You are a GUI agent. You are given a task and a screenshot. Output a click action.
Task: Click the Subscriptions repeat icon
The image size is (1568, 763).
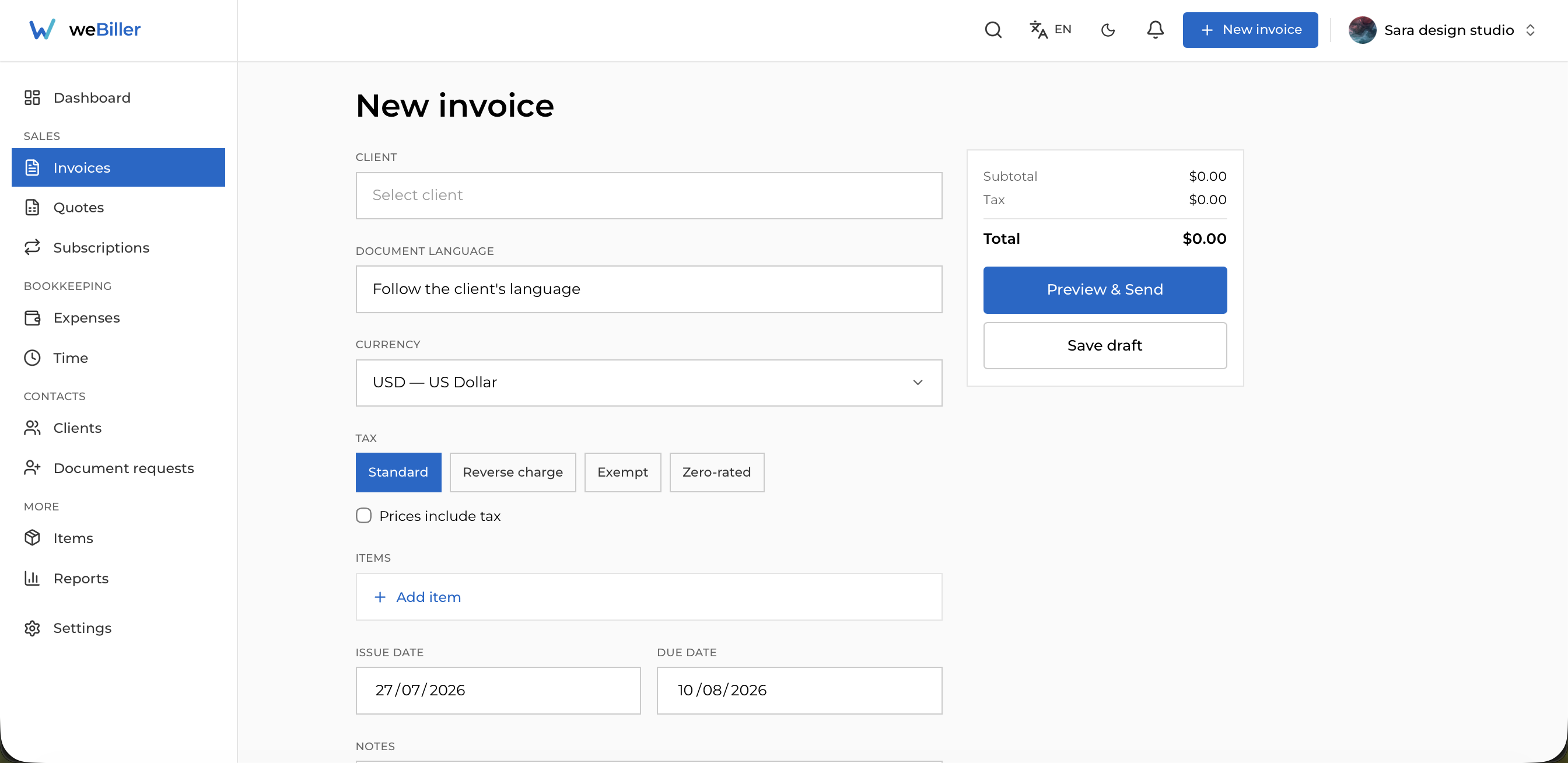pyautogui.click(x=32, y=247)
